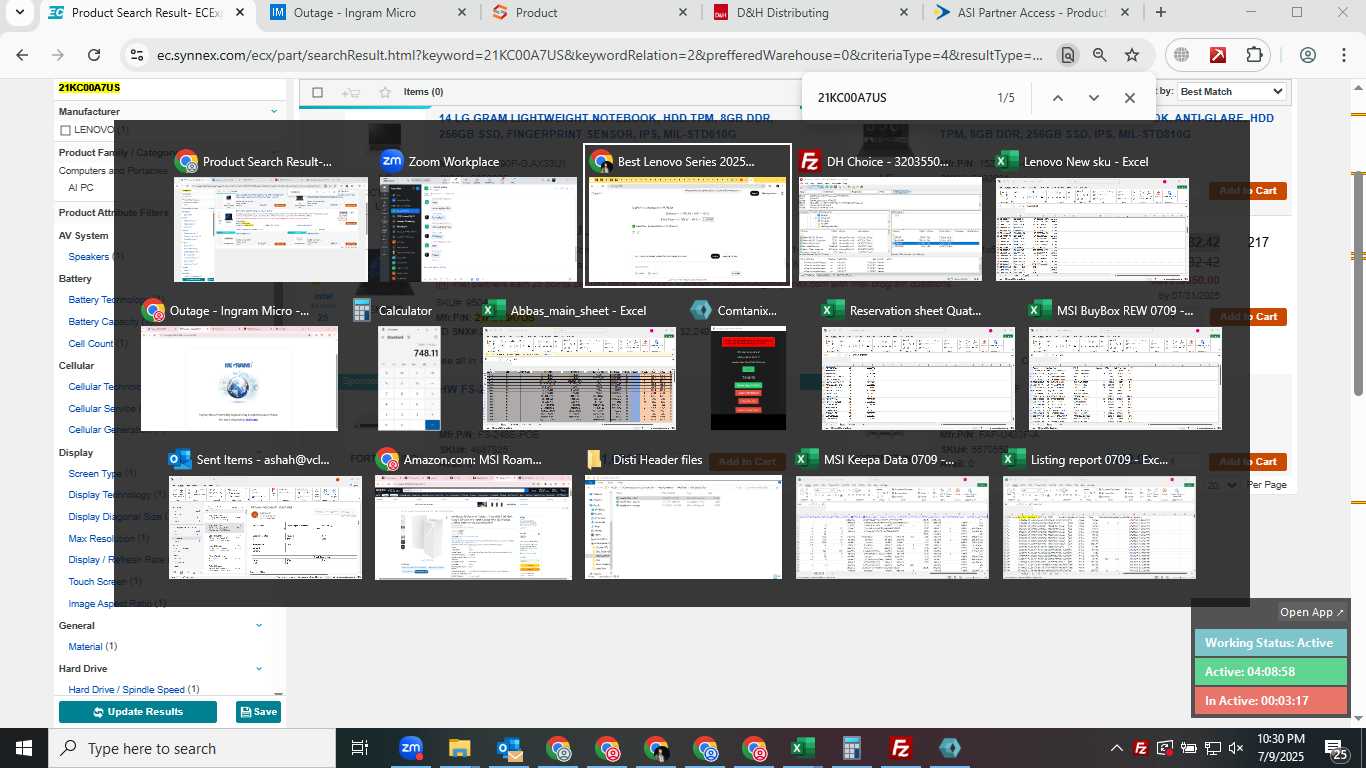Click the red arrow extension icon
This screenshot has width=1366, height=768.
click(x=1218, y=55)
